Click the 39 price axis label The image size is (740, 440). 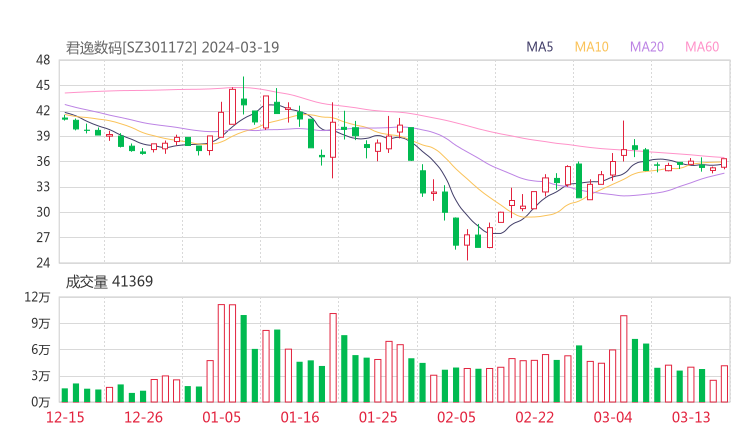tap(43, 136)
